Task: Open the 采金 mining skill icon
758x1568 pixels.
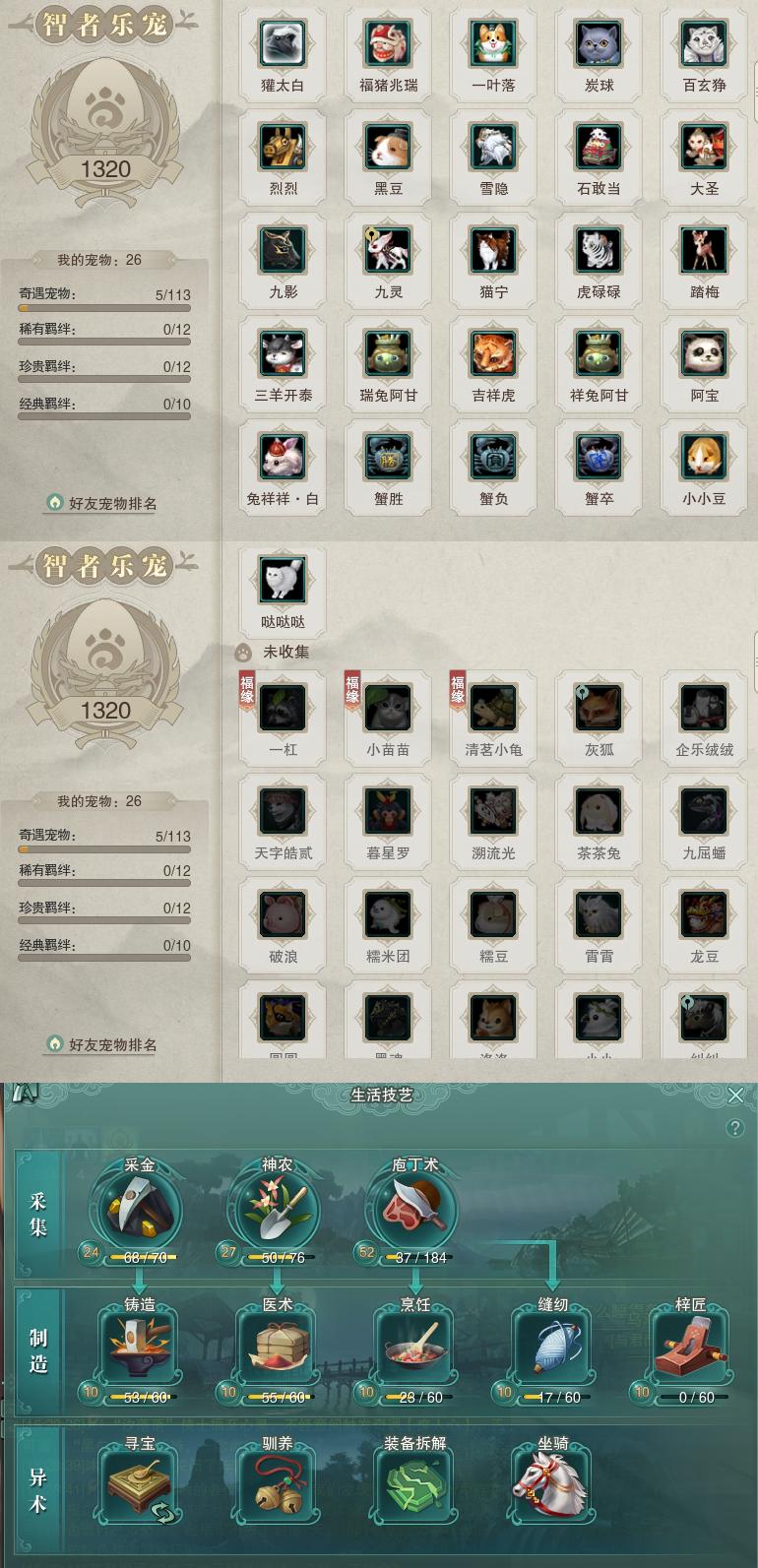Action: 139,1209
